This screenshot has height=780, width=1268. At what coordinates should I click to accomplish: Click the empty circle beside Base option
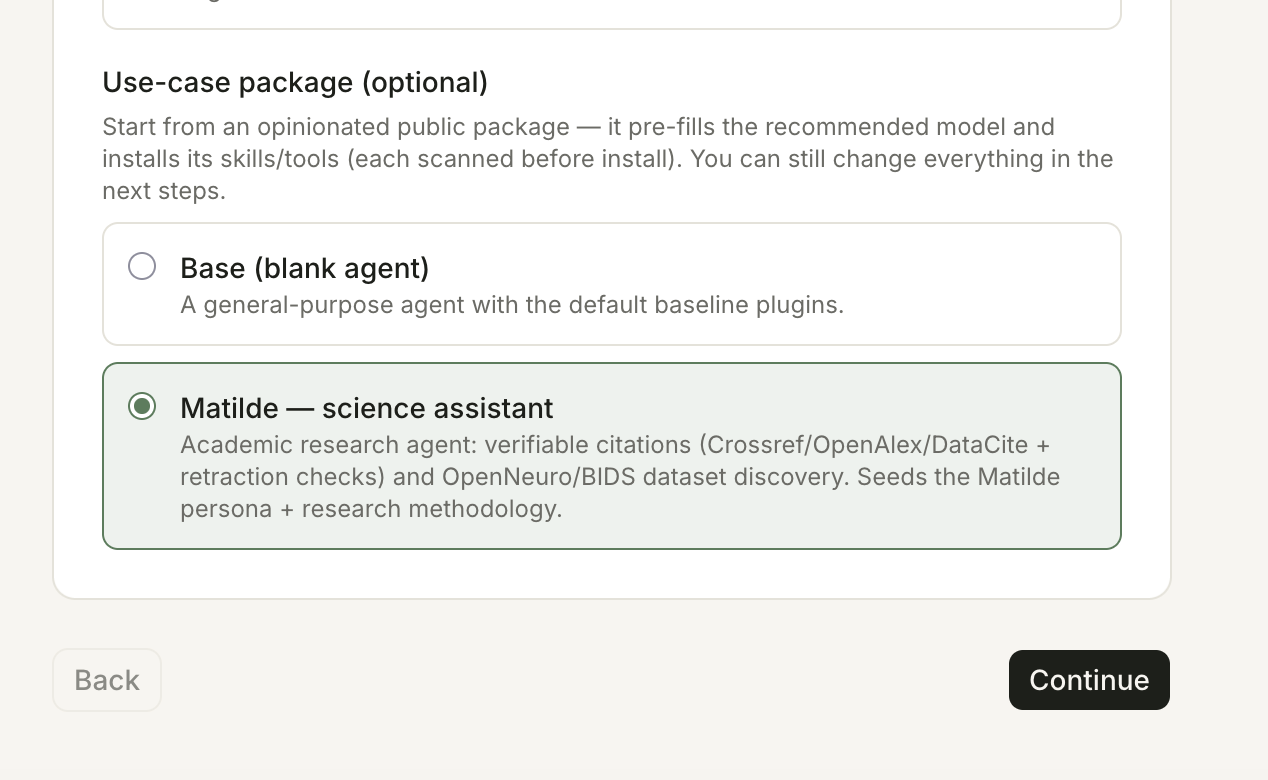coord(142,266)
